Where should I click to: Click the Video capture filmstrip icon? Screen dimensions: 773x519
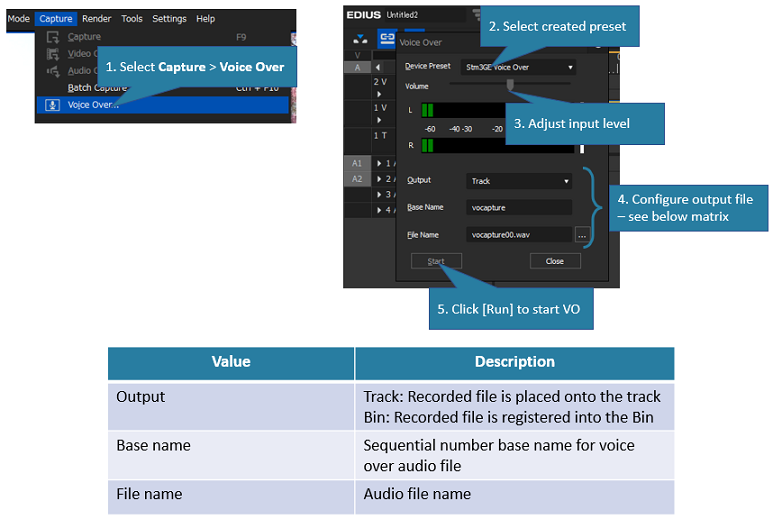pos(53,54)
